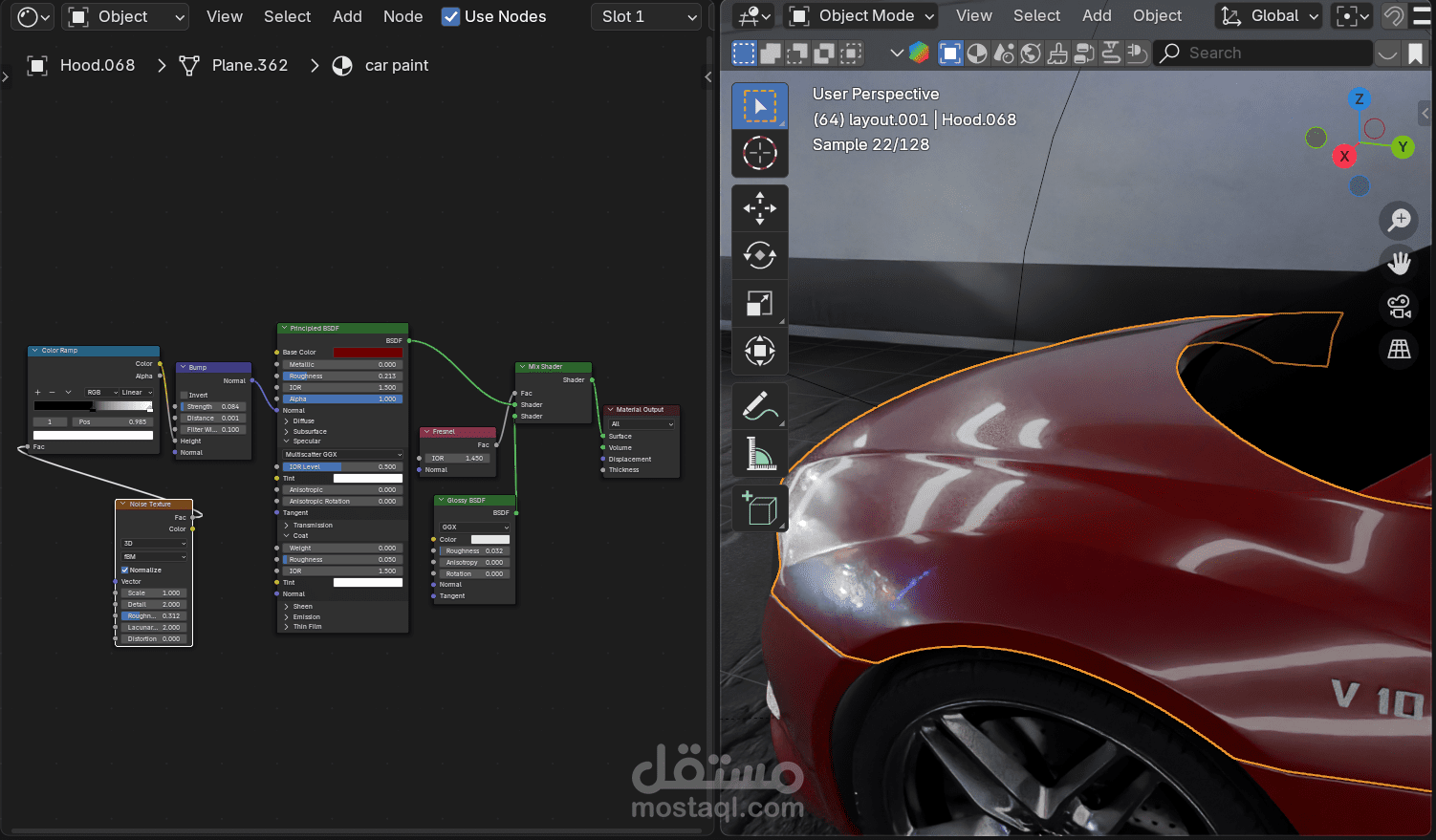Activate the 3D Cursor tool

760,153
